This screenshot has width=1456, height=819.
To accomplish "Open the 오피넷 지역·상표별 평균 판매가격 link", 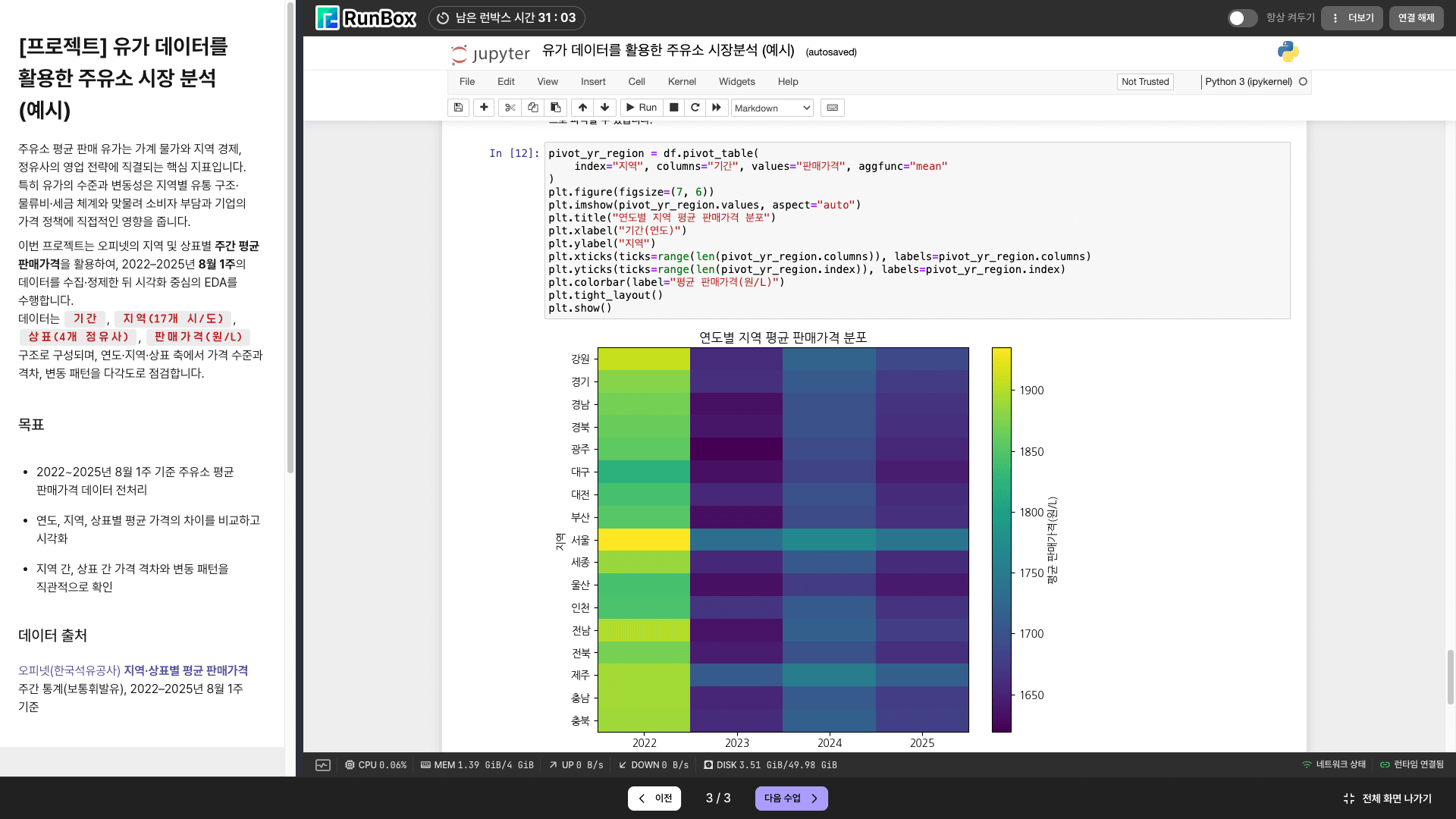I will pos(133,670).
